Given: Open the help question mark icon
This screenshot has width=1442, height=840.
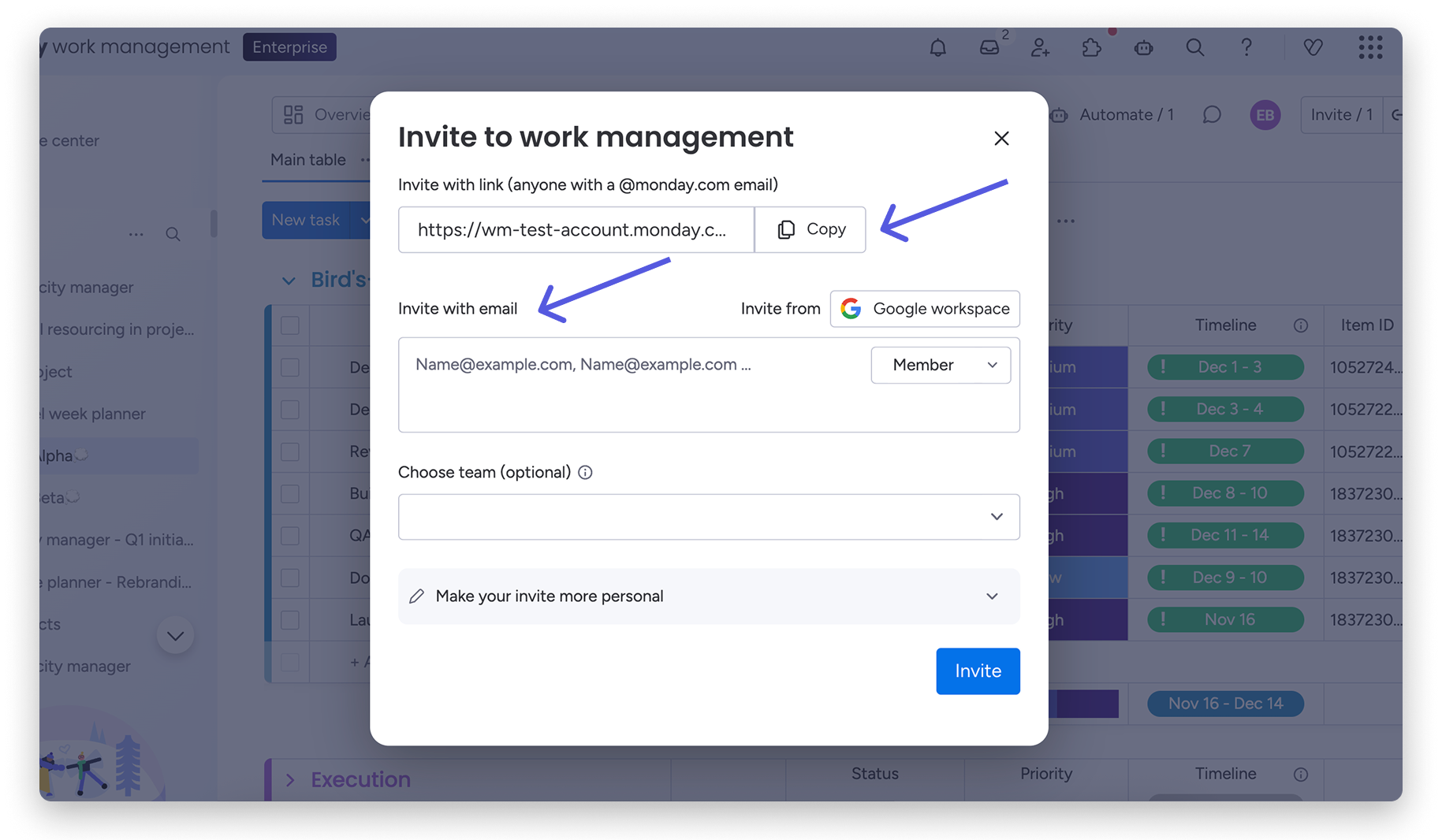Looking at the screenshot, I should (x=1246, y=47).
